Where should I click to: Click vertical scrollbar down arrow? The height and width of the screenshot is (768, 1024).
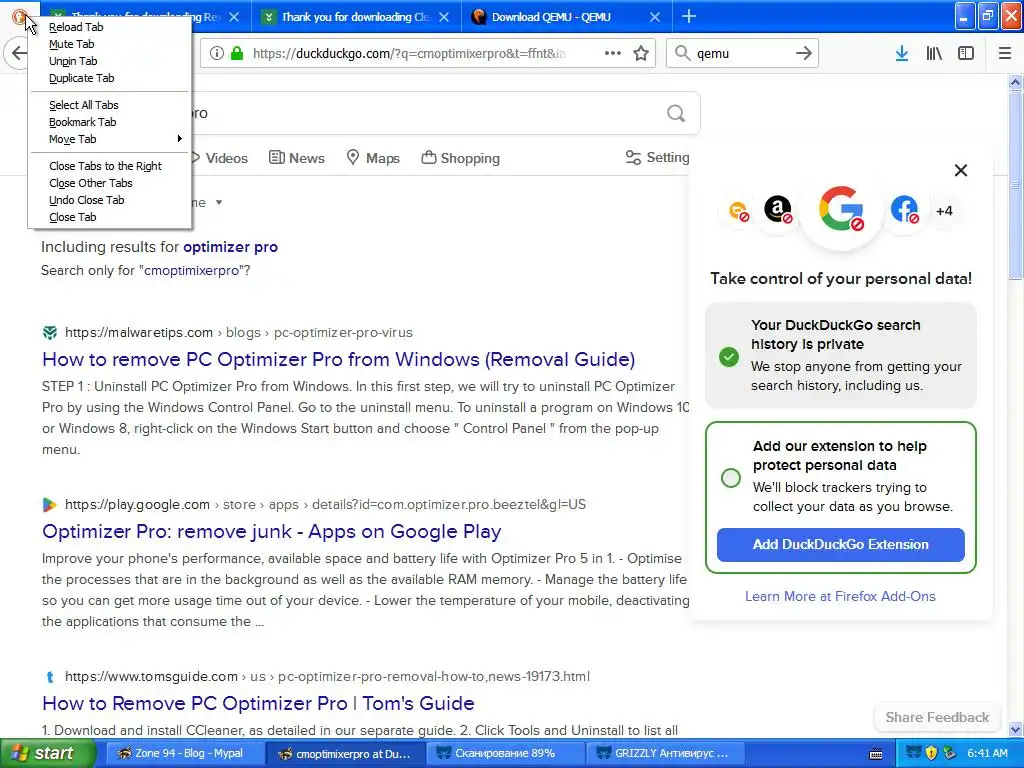1015,730
